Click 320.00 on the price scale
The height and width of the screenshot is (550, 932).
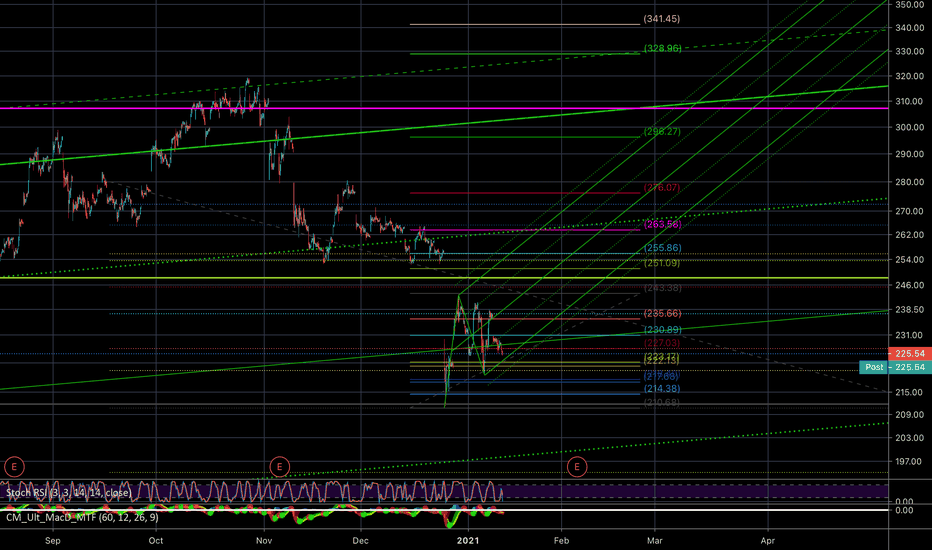tap(909, 76)
